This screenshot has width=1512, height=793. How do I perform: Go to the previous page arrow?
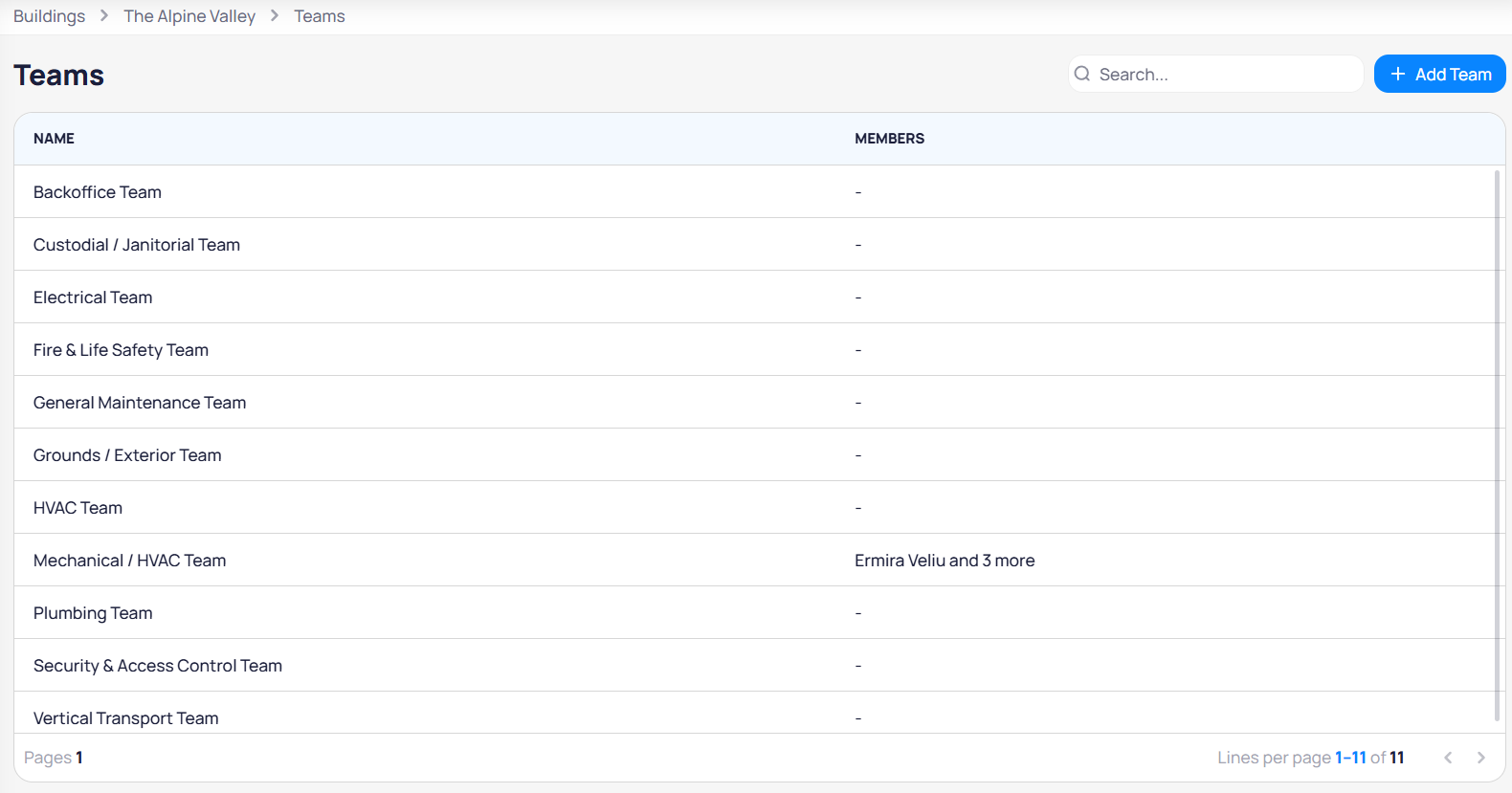click(x=1448, y=758)
